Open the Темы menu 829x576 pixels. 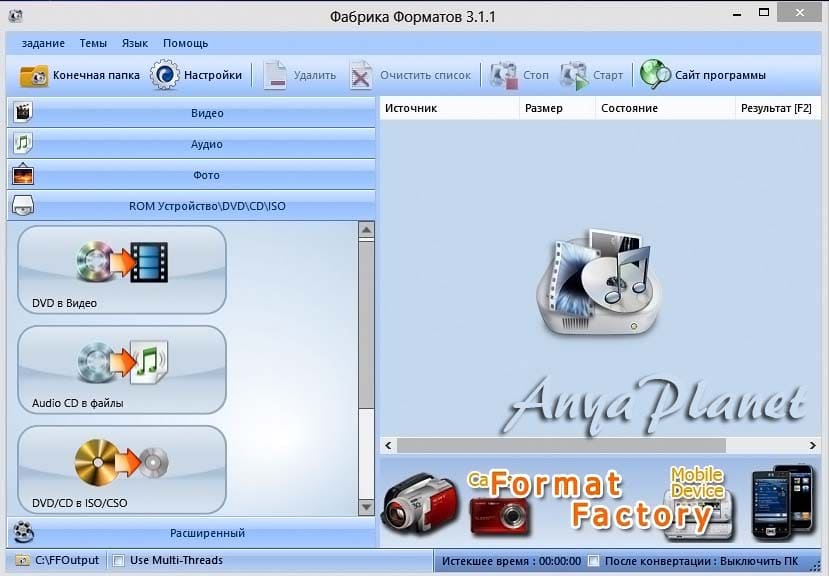point(93,43)
